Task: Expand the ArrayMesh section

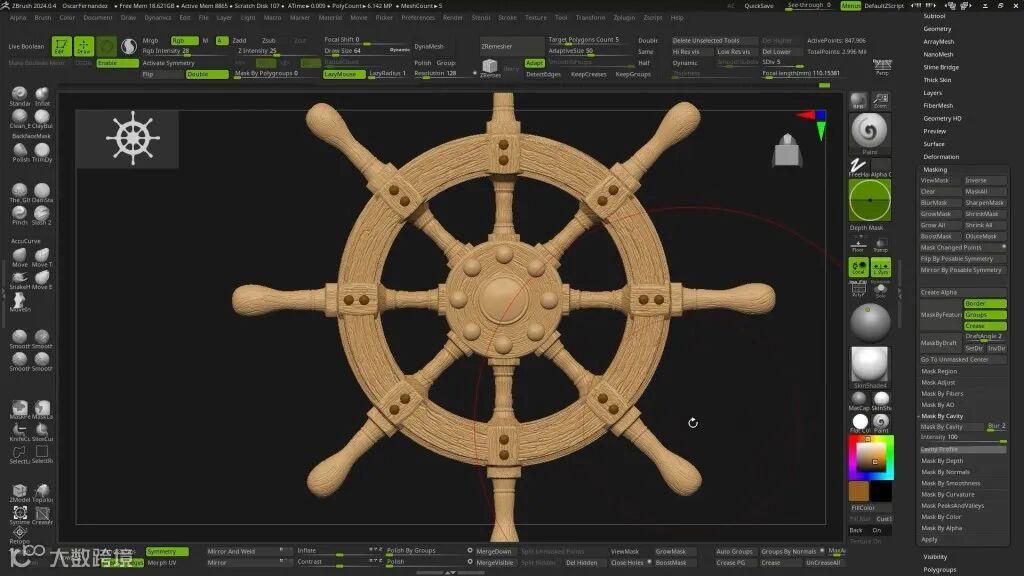Action: click(938, 41)
